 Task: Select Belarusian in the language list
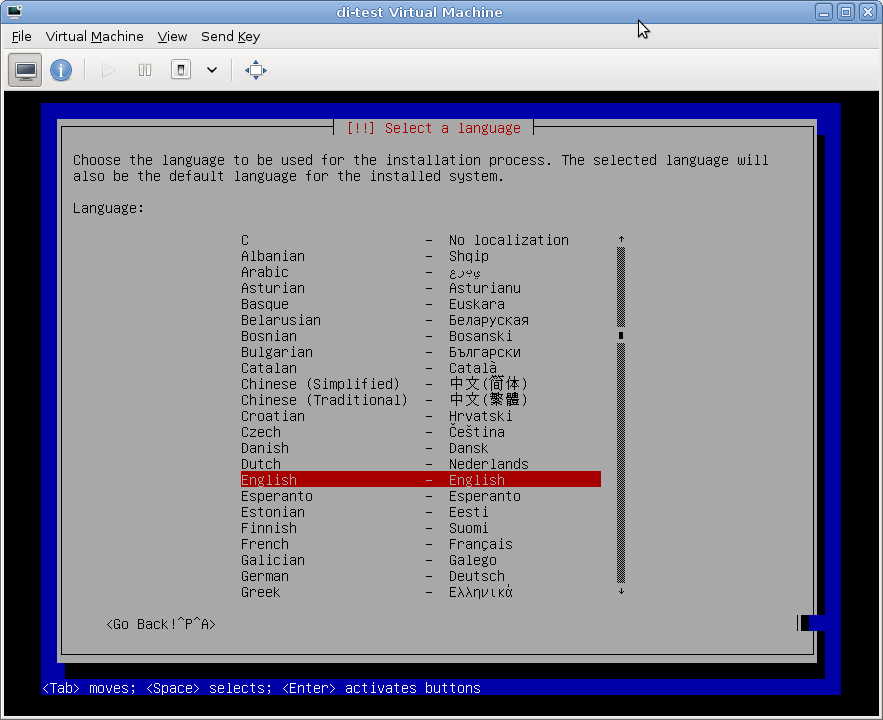point(421,320)
